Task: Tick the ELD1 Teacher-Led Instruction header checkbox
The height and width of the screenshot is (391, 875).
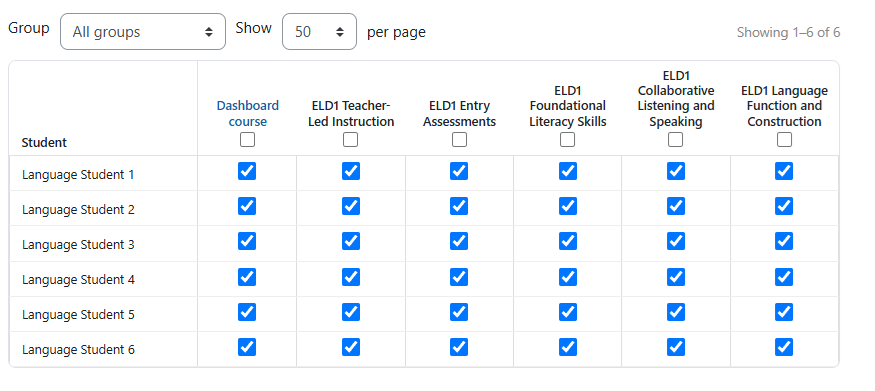Action: tap(350, 139)
